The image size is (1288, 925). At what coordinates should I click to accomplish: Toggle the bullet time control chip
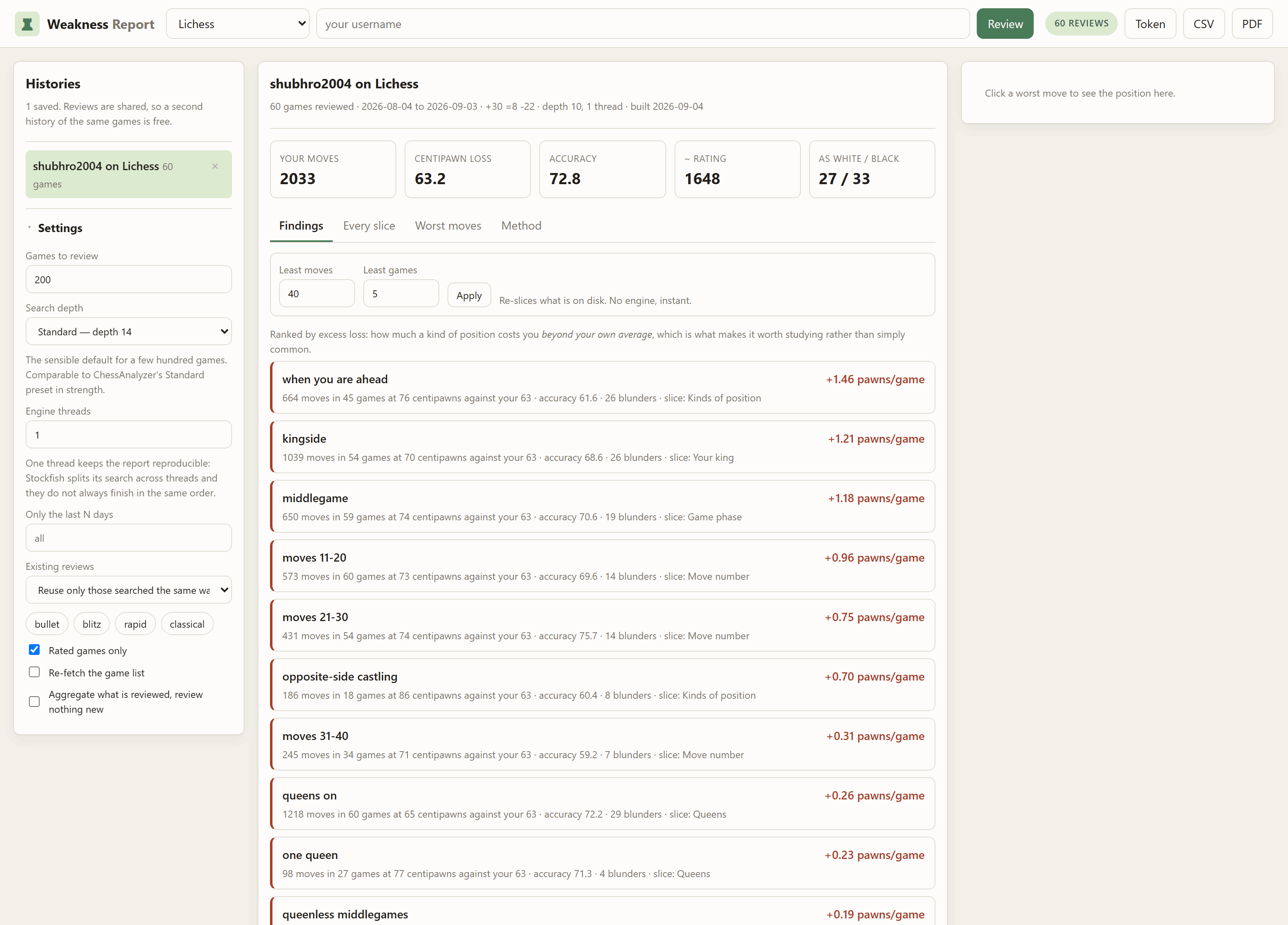click(x=47, y=624)
